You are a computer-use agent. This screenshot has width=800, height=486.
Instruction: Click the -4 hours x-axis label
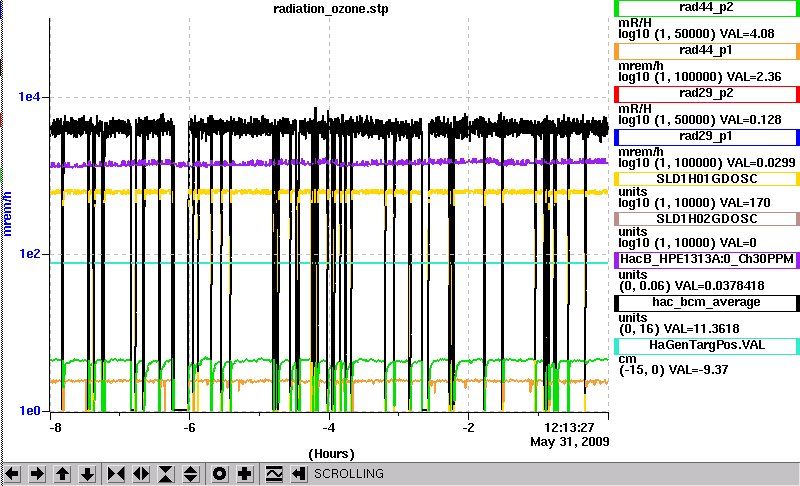(329, 427)
